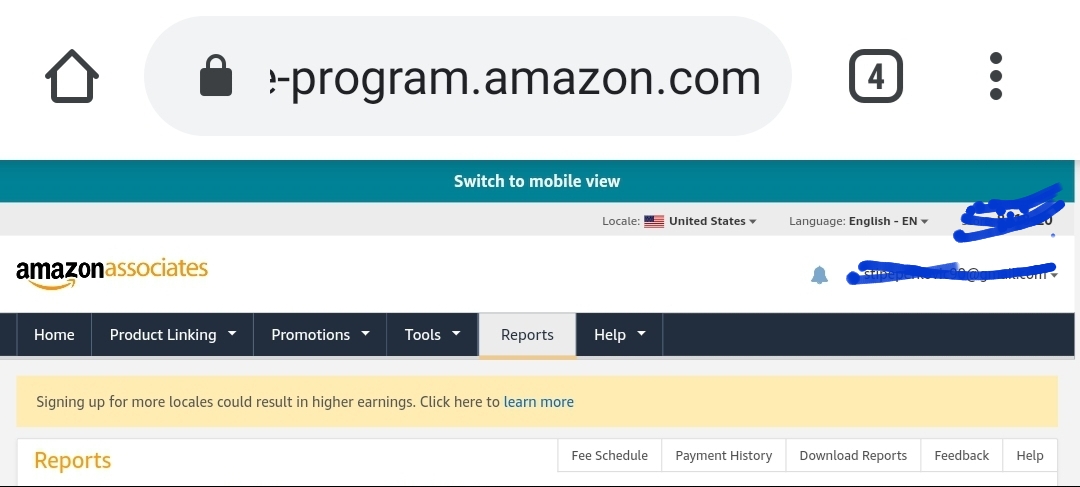Follow the learn more link

(539, 402)
